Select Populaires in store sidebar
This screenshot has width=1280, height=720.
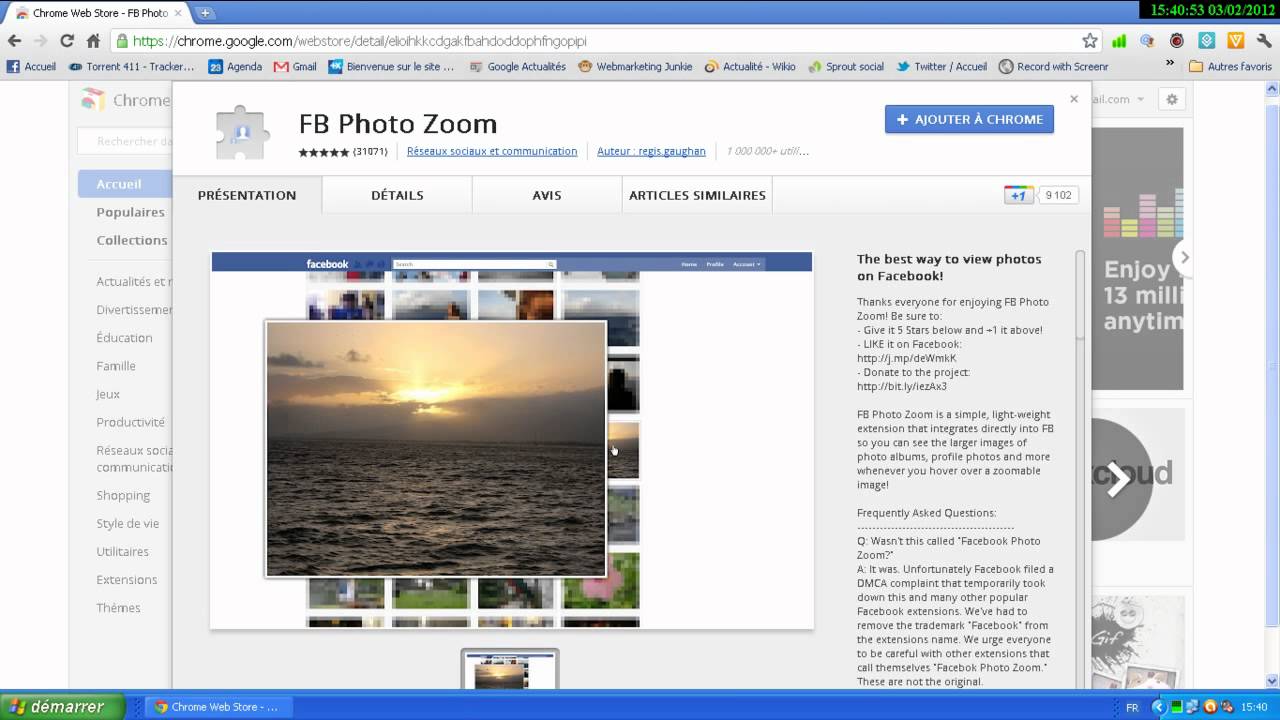[x=130, y=212]
